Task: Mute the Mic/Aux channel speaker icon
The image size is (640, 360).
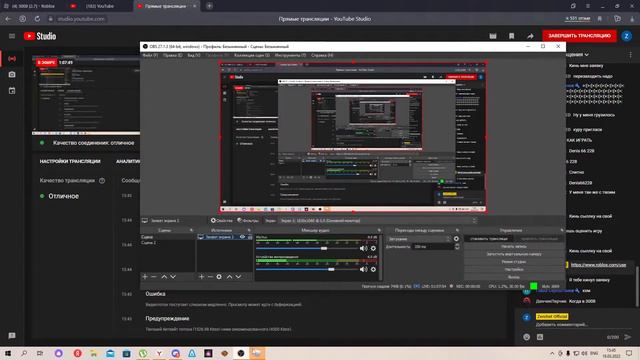Action: pos(363,248)
